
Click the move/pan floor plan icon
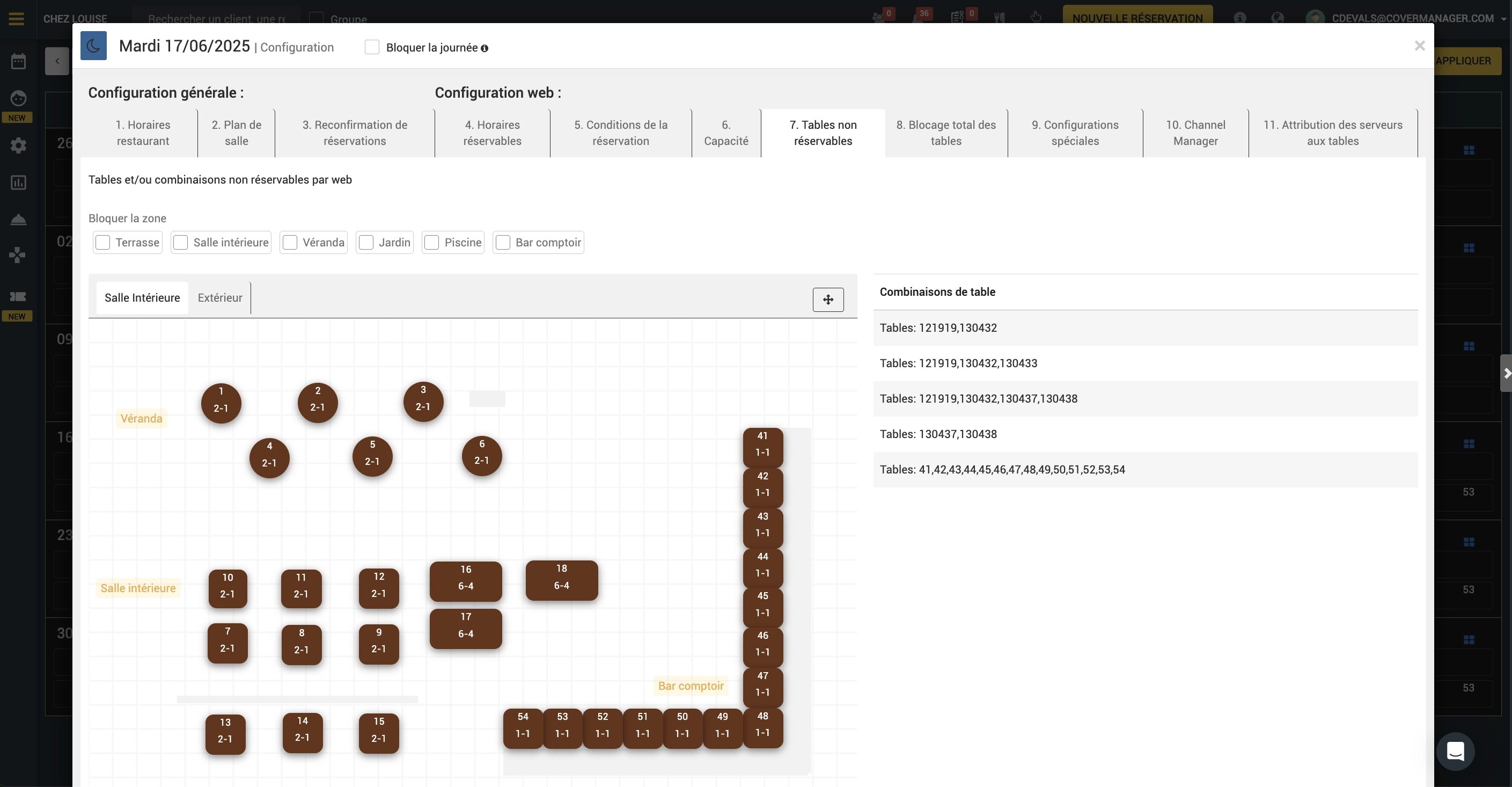827,300
